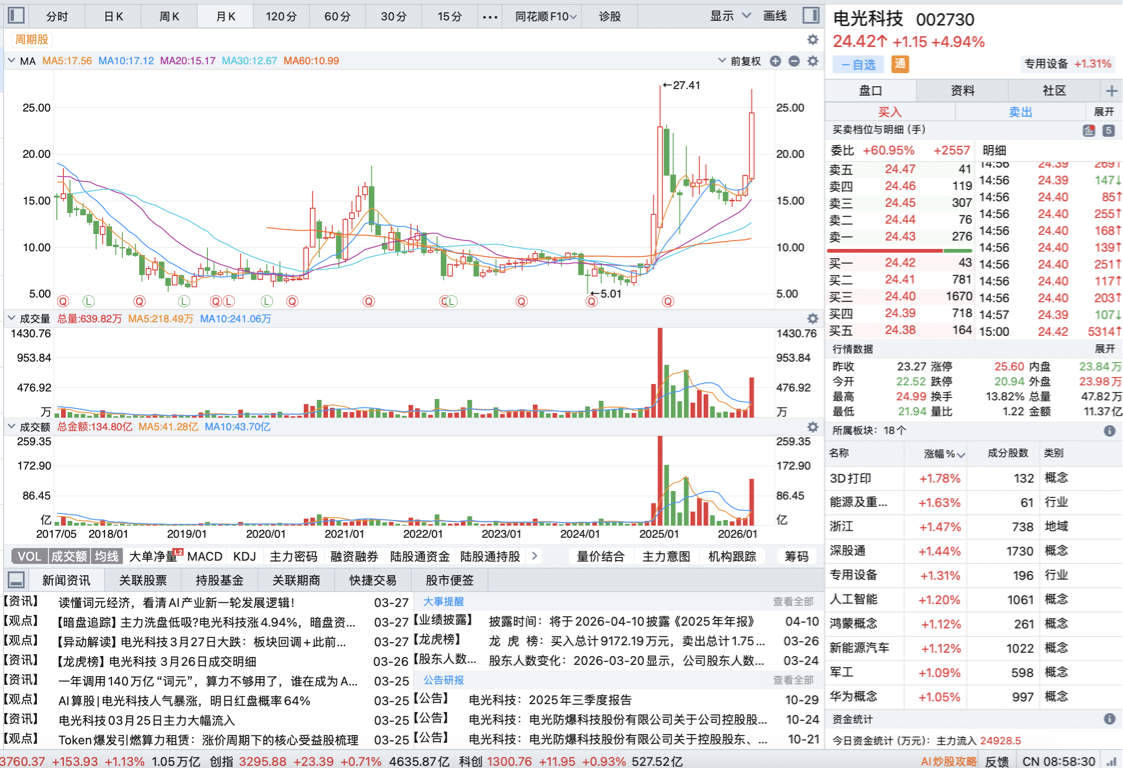Select 60分 period tab
Image resolution: width=1123 pixels, height=768 pixels.
coord(337,16)
